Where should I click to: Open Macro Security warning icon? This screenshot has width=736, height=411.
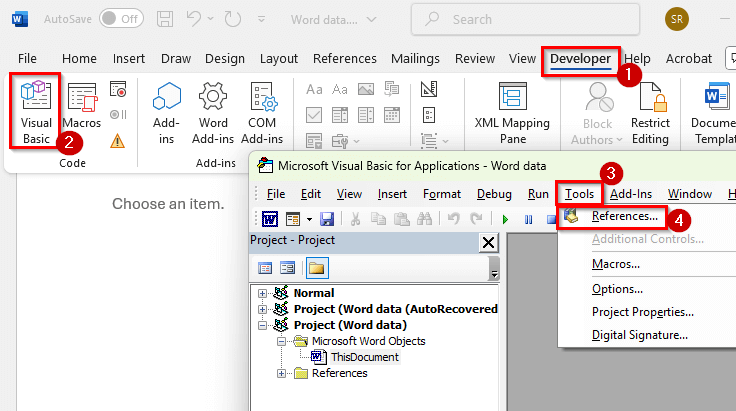(117, 140)
